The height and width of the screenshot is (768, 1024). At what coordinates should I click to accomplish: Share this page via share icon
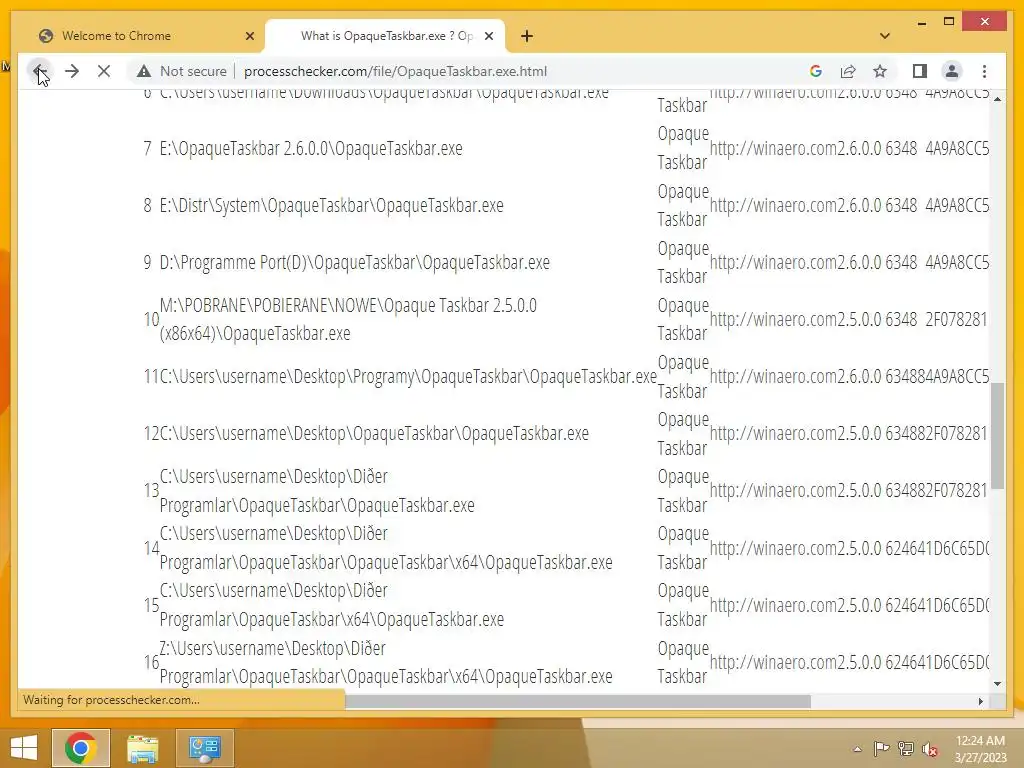click(x=848, y=71)
